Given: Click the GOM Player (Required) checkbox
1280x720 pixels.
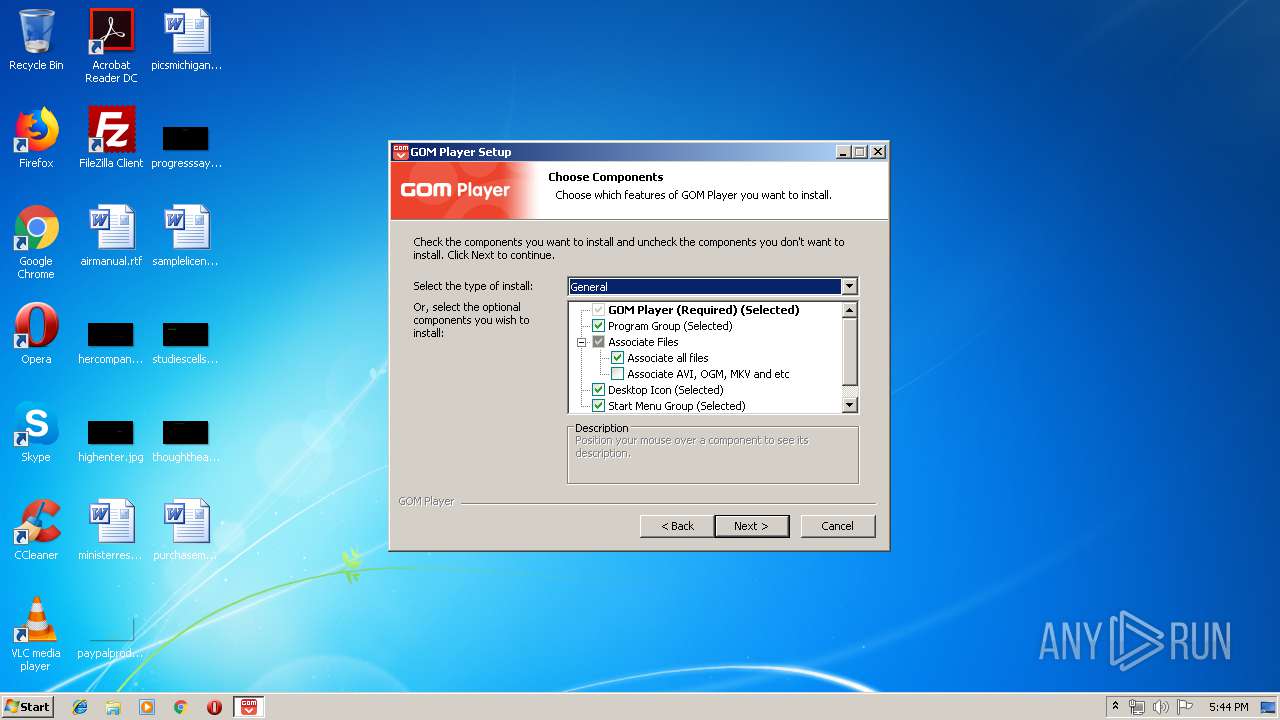Looking at the screenshot, I should click(598, 310).
